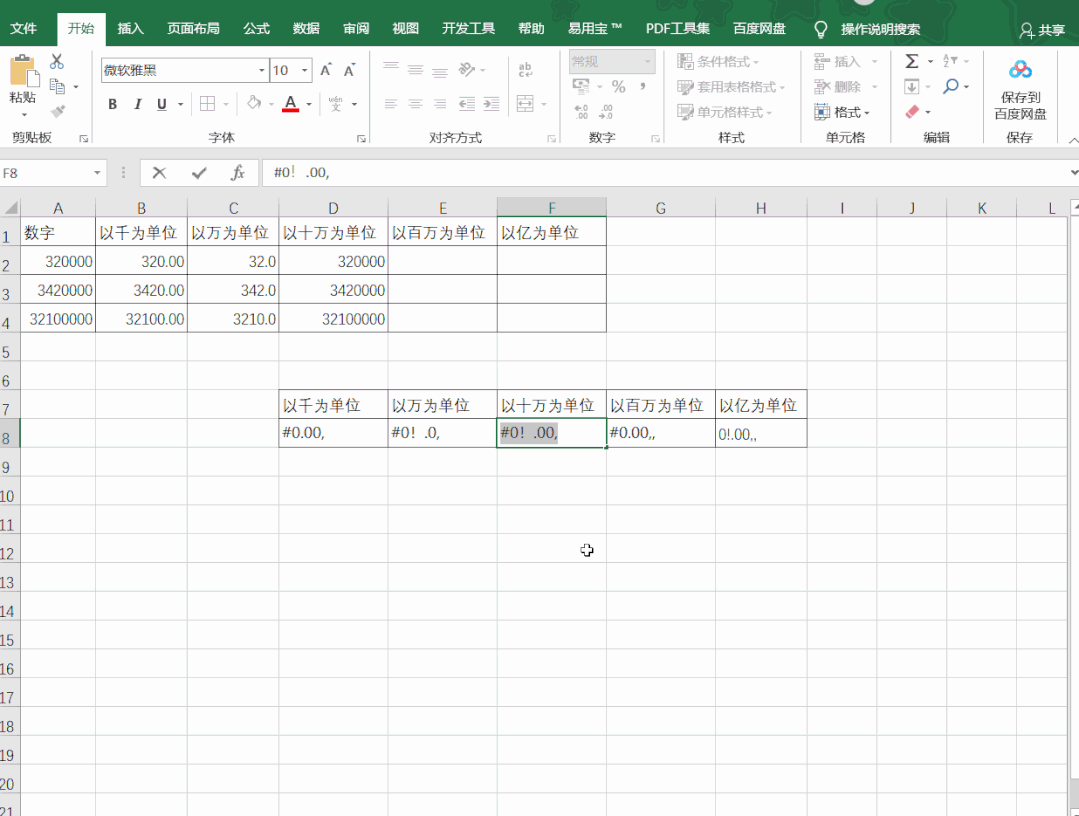Click the Insert Function fx icon
This screenshot has height=816, width=1079.
(x=238, y=173)
